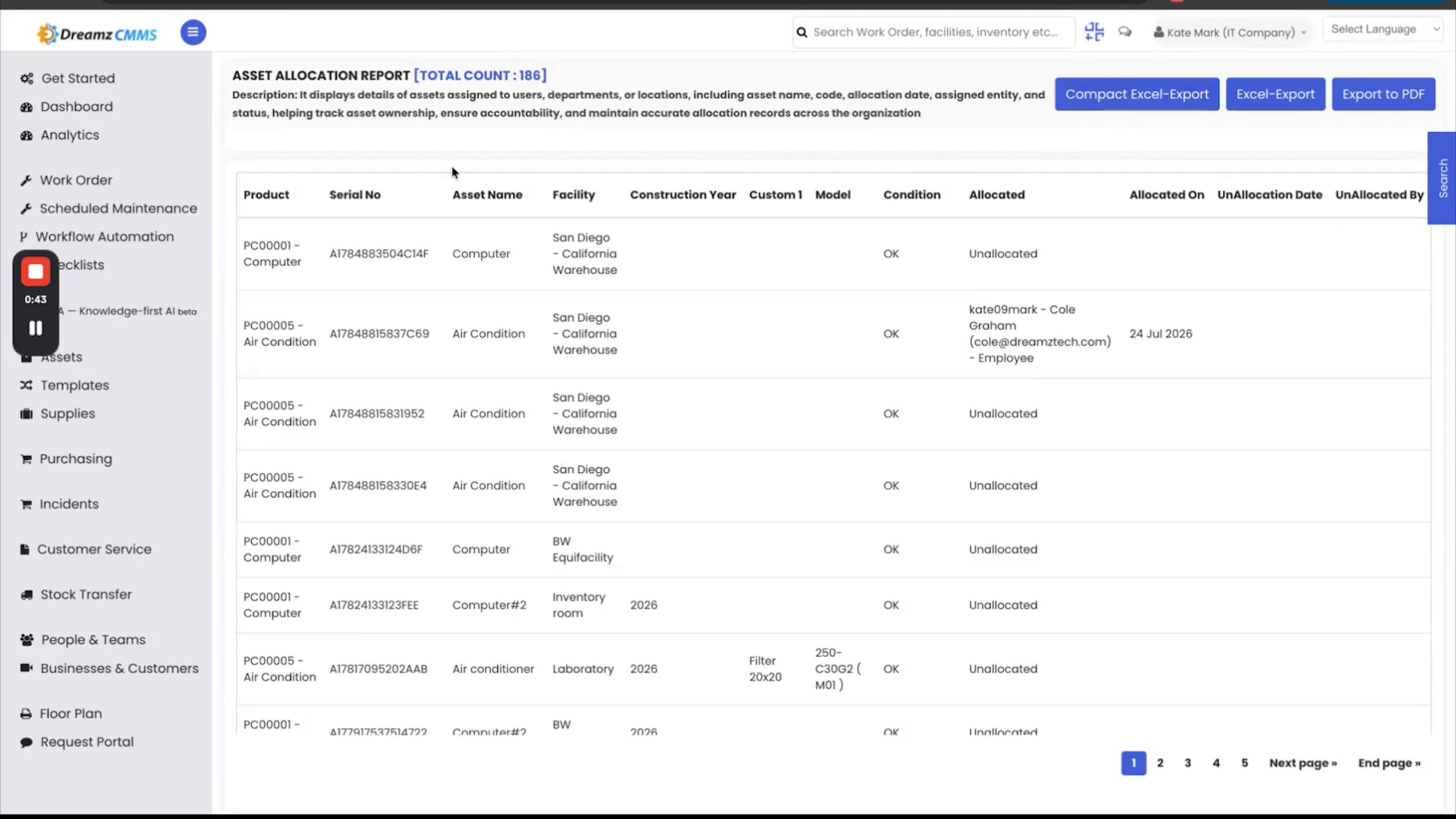Image resolution: width=1456 pixels, height=819 pixels.
Task: Toggle the sidebar hamburger menu button
Action: tap(193, 32)
